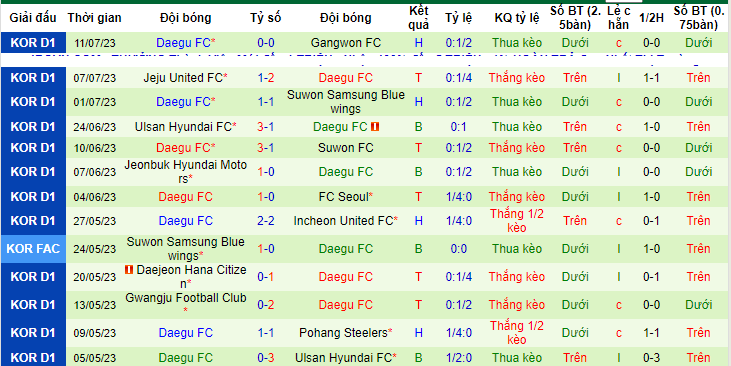Open Jeju United FC team link
731x366 pixels.
tap(183, 78)
